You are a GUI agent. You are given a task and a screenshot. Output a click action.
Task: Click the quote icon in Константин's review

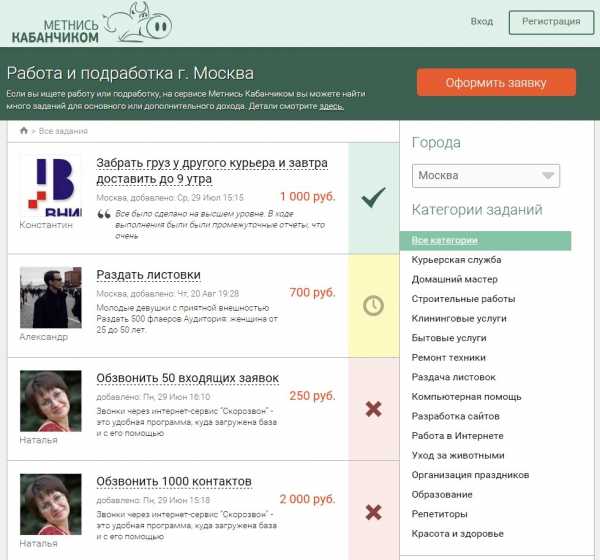[x=103, y=214]
